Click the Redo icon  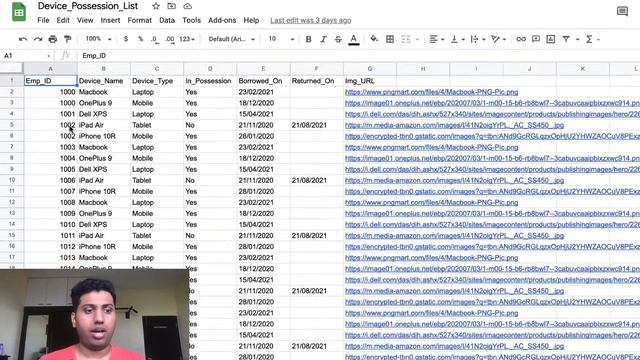38,39
